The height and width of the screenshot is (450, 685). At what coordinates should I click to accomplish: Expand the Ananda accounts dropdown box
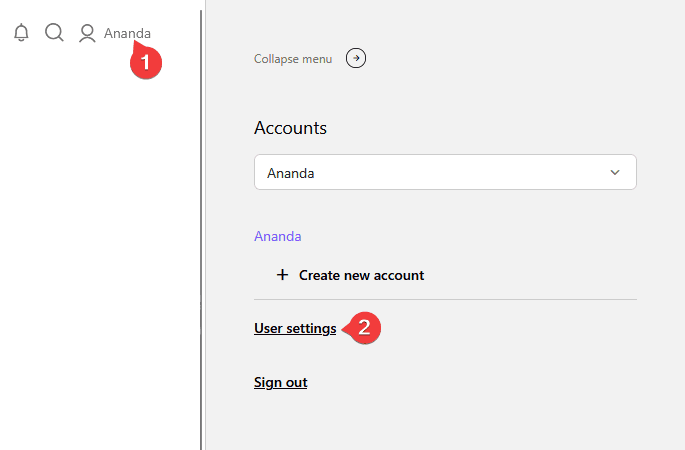click(445, 172)
